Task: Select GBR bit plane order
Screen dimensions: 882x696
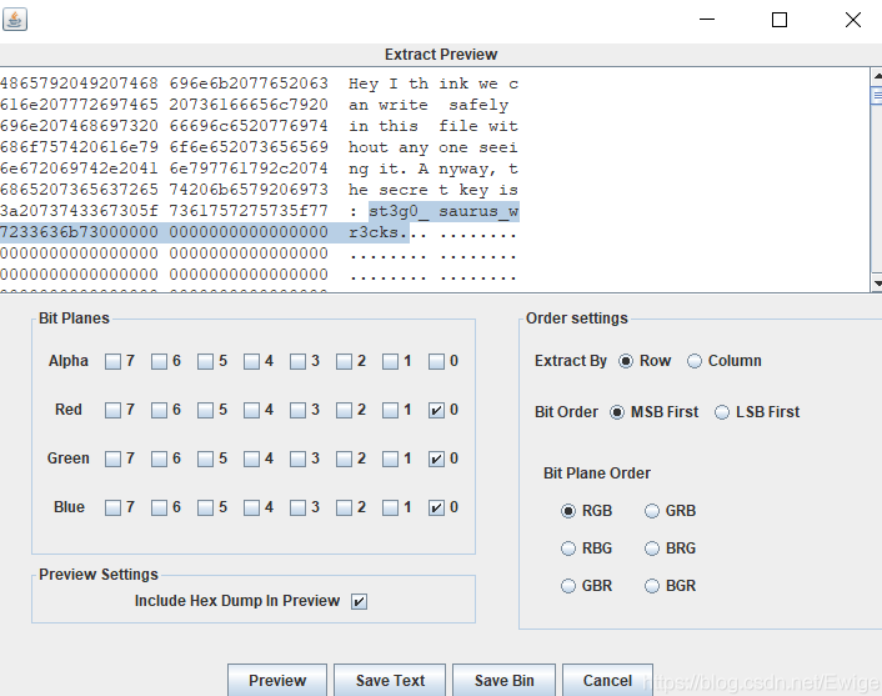Action: tap(568, 586)
